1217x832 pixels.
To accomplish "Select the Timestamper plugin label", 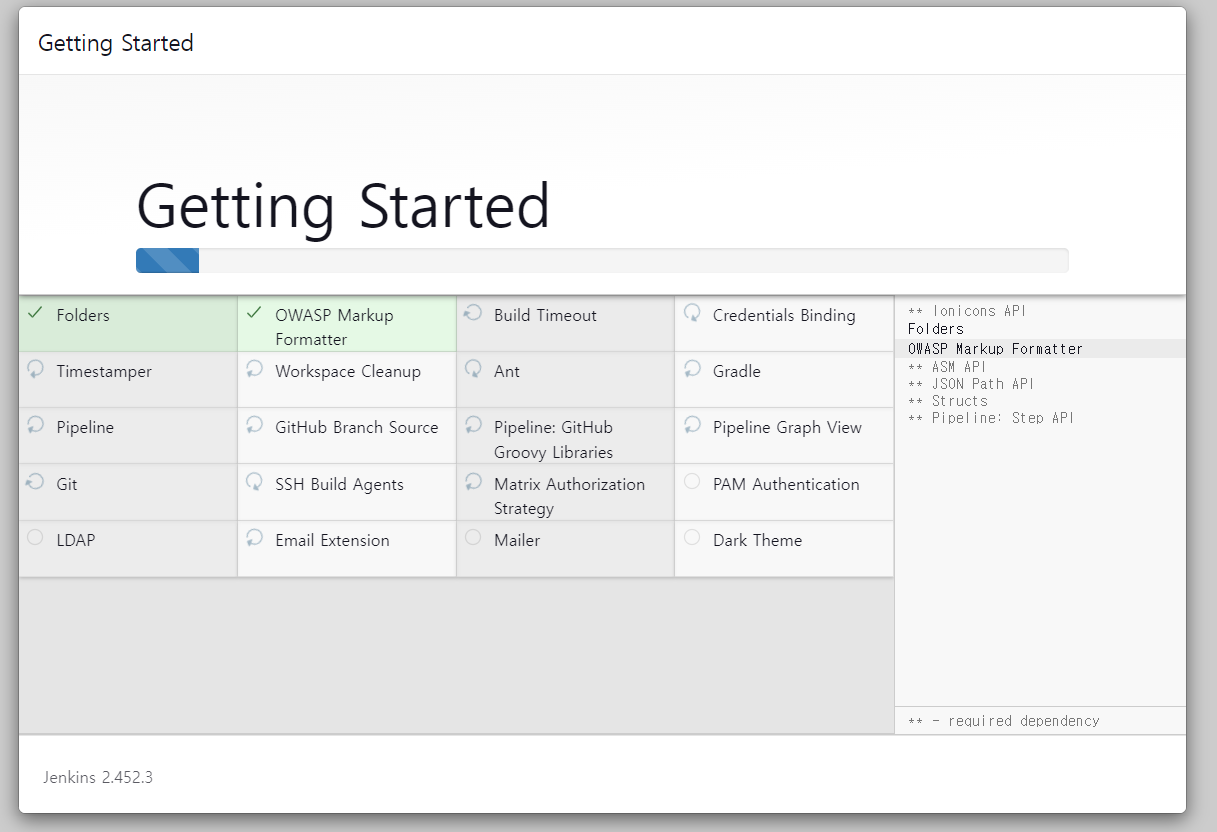I will click(x=104, y=371).
